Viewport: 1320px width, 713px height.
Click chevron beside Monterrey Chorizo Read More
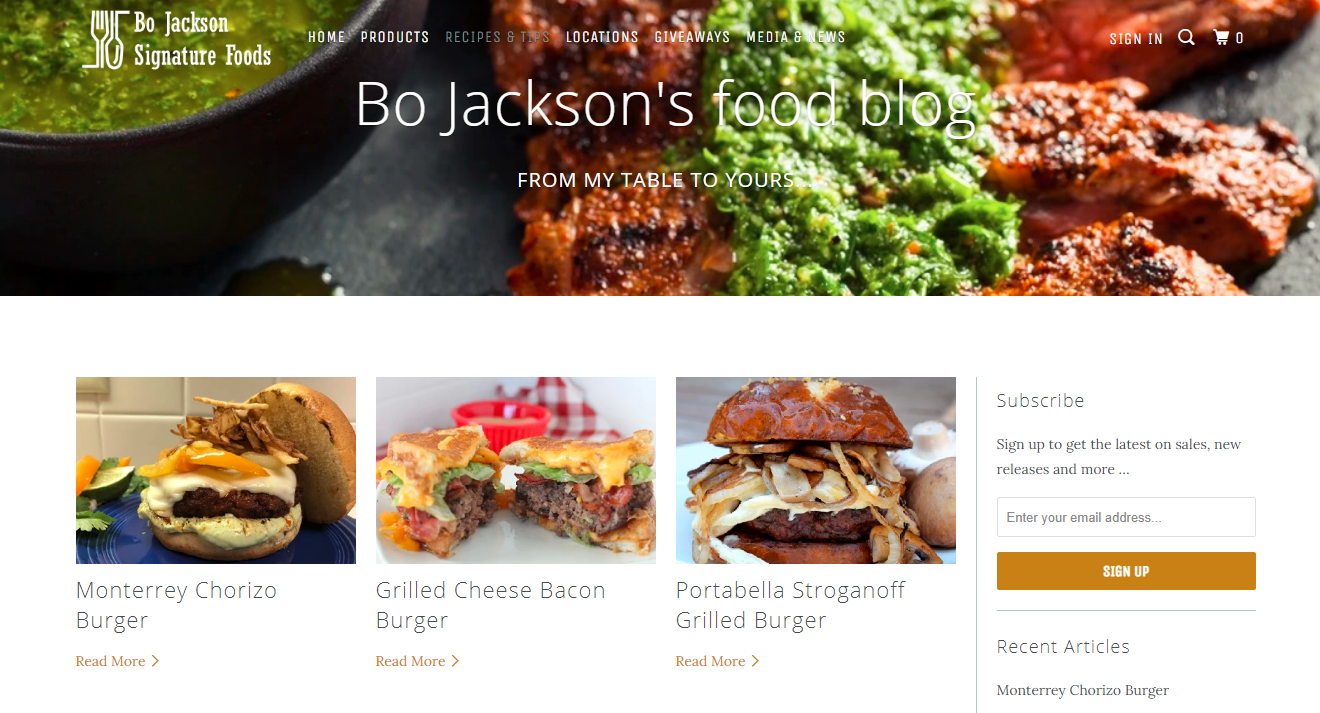pos(155,661)
